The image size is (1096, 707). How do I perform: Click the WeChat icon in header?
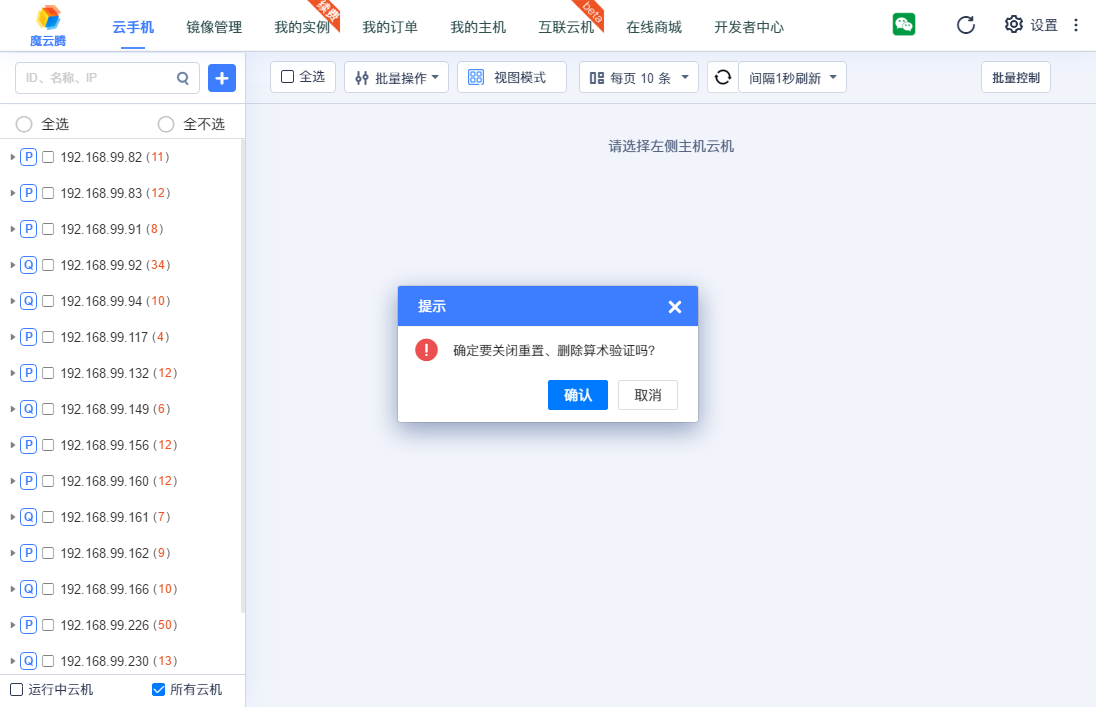coord(904,25)
